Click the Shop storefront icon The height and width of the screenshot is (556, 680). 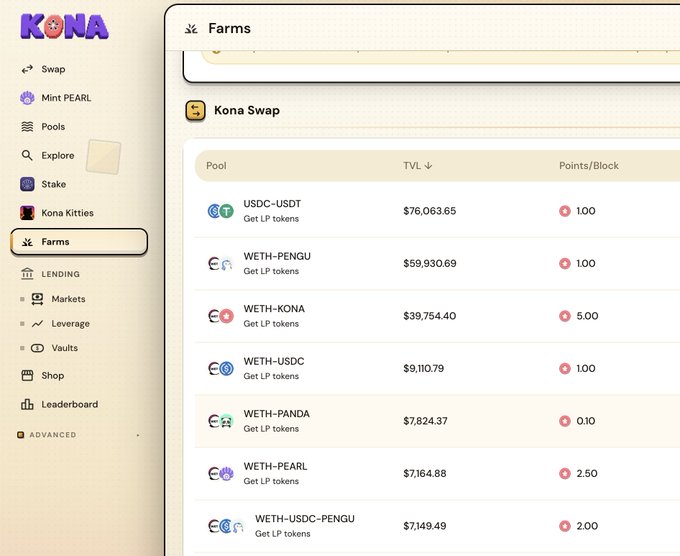[27, 376]
